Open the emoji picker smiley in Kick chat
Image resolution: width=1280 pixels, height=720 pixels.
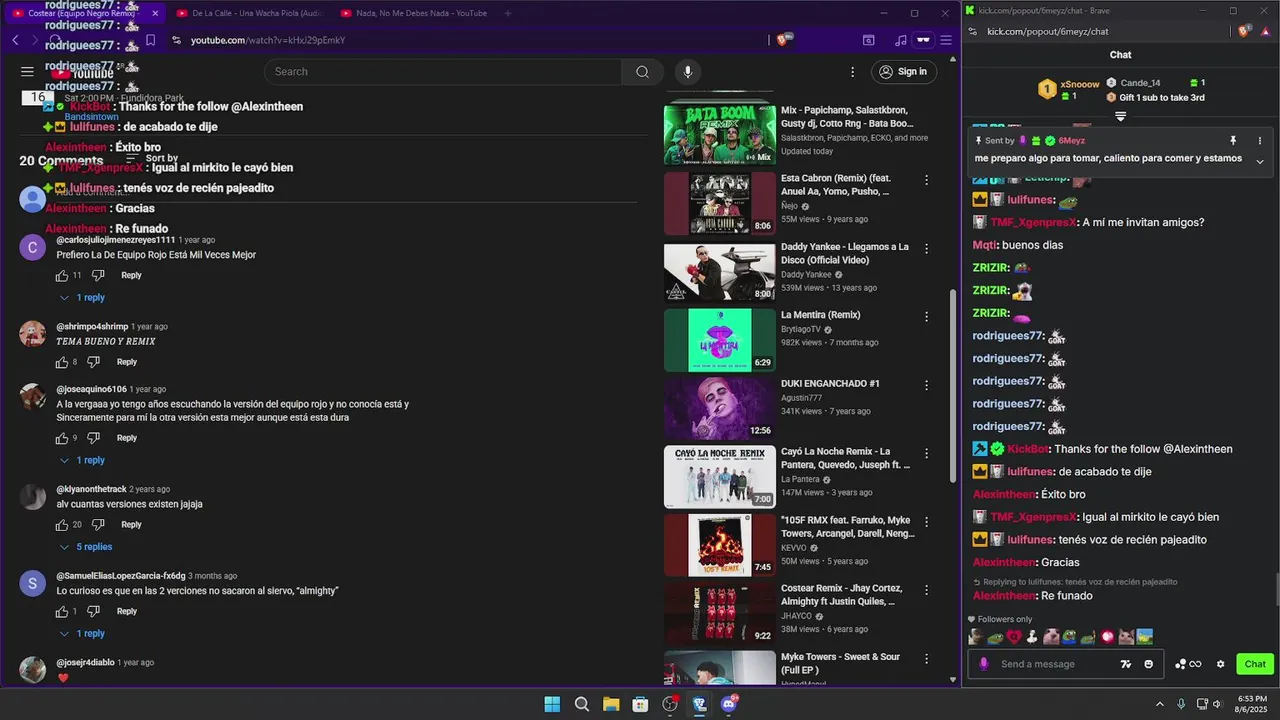[1148, 664]
